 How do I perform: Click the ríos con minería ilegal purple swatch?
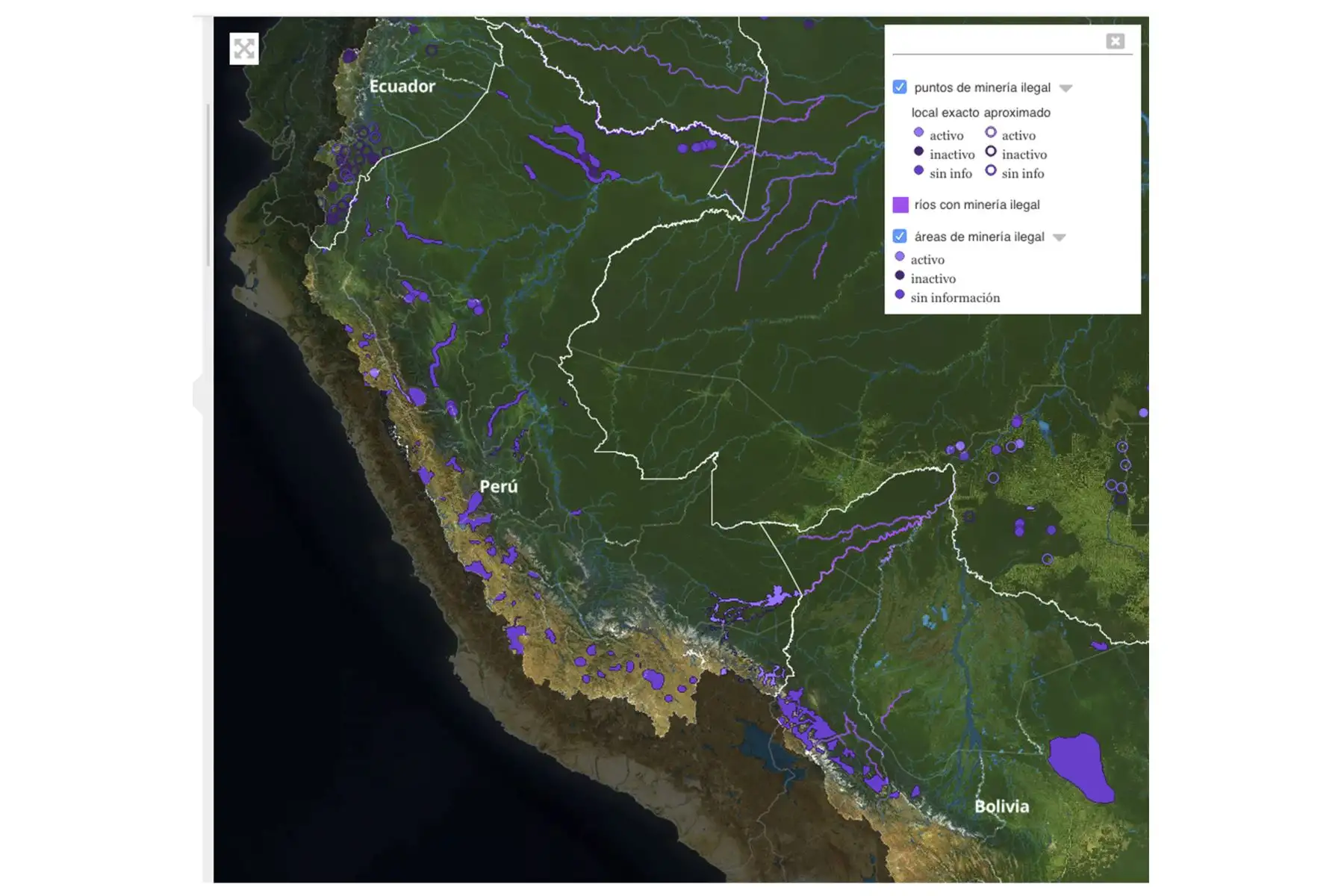(x=900, y=205)
